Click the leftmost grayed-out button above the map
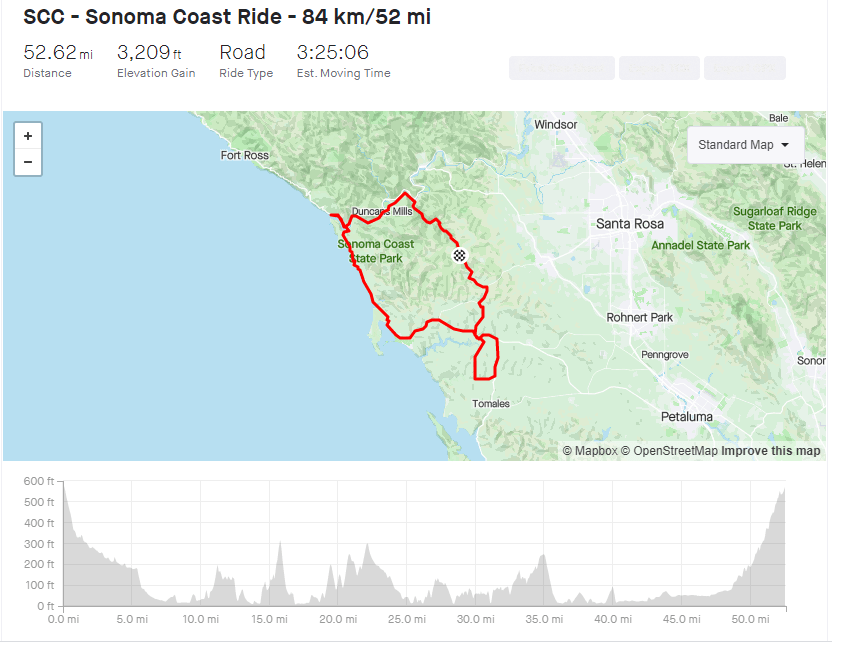The height and width of the screenshot is (648, 843). [x=561, y=68]
